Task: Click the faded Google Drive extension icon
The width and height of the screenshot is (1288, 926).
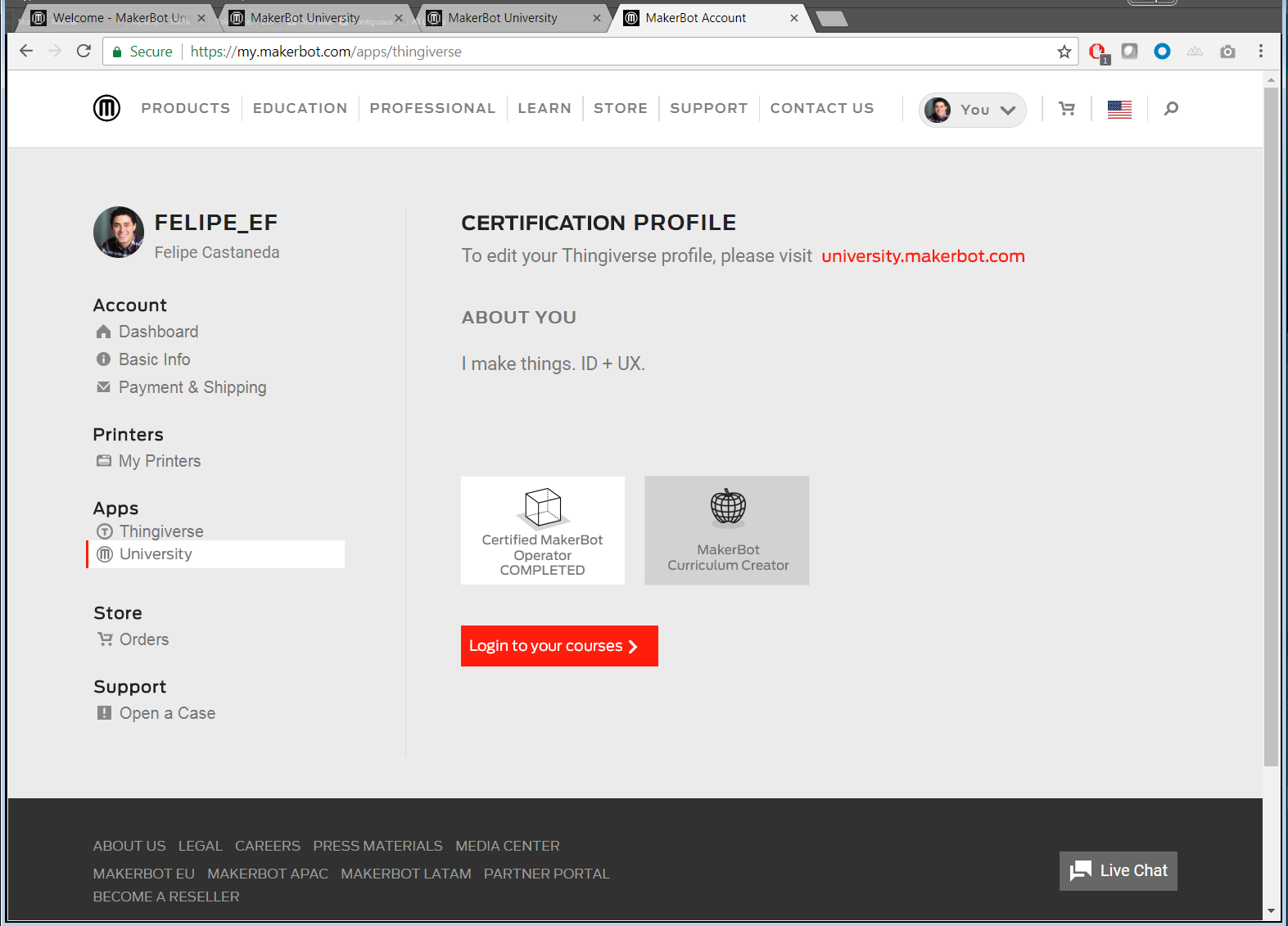Action: pos(1195,52)
